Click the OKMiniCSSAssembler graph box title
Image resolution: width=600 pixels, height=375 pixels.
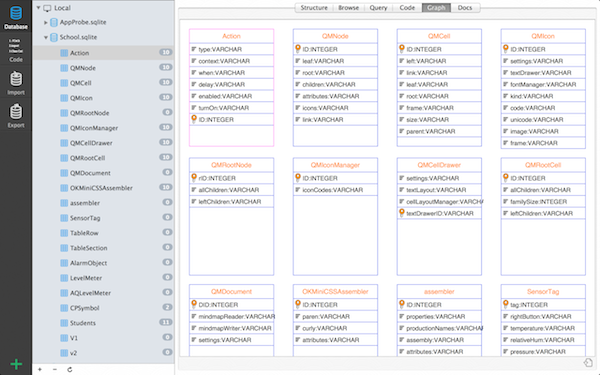[x=335, y=292]
